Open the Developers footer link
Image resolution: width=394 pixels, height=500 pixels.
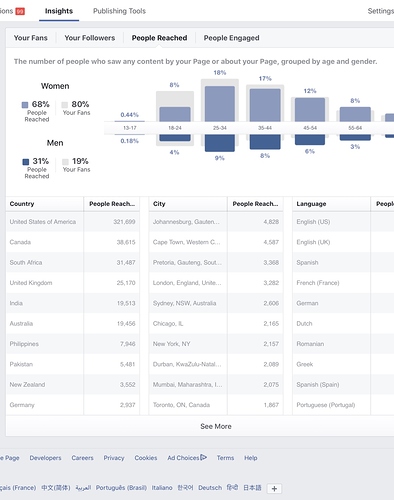pos(45,458)
